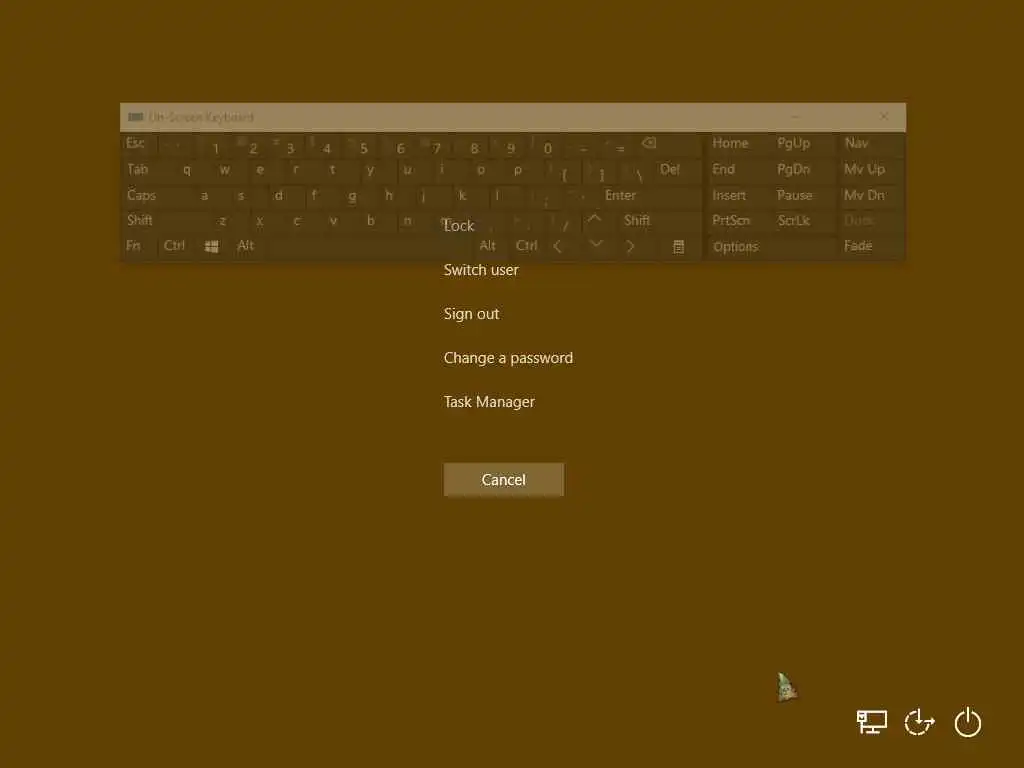Toggle the left Shift key beside z
The height and width of the screenshot is (768, 1024).
[140, 220]
